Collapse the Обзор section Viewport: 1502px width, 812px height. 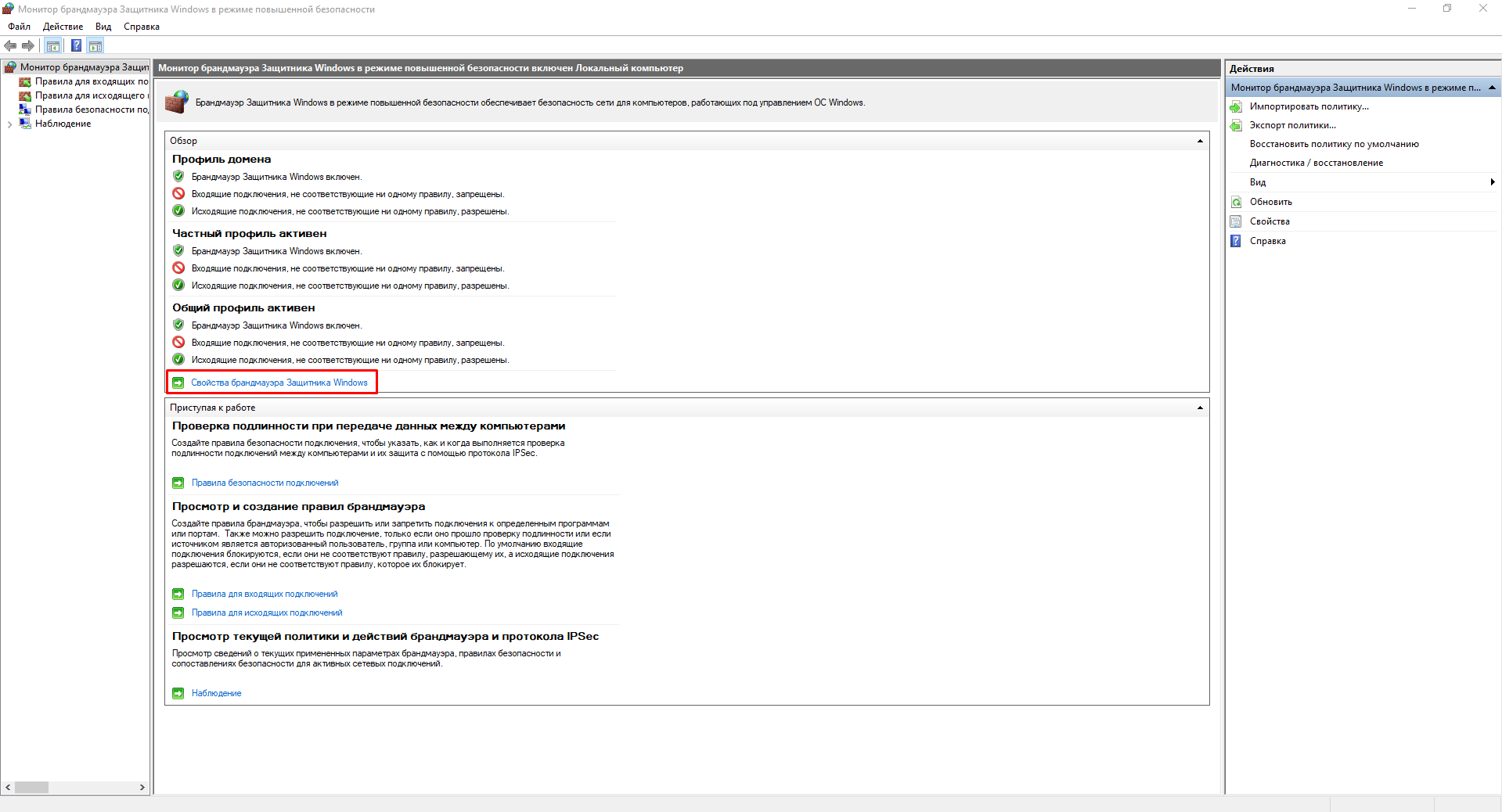click(x=1200, y=141)
